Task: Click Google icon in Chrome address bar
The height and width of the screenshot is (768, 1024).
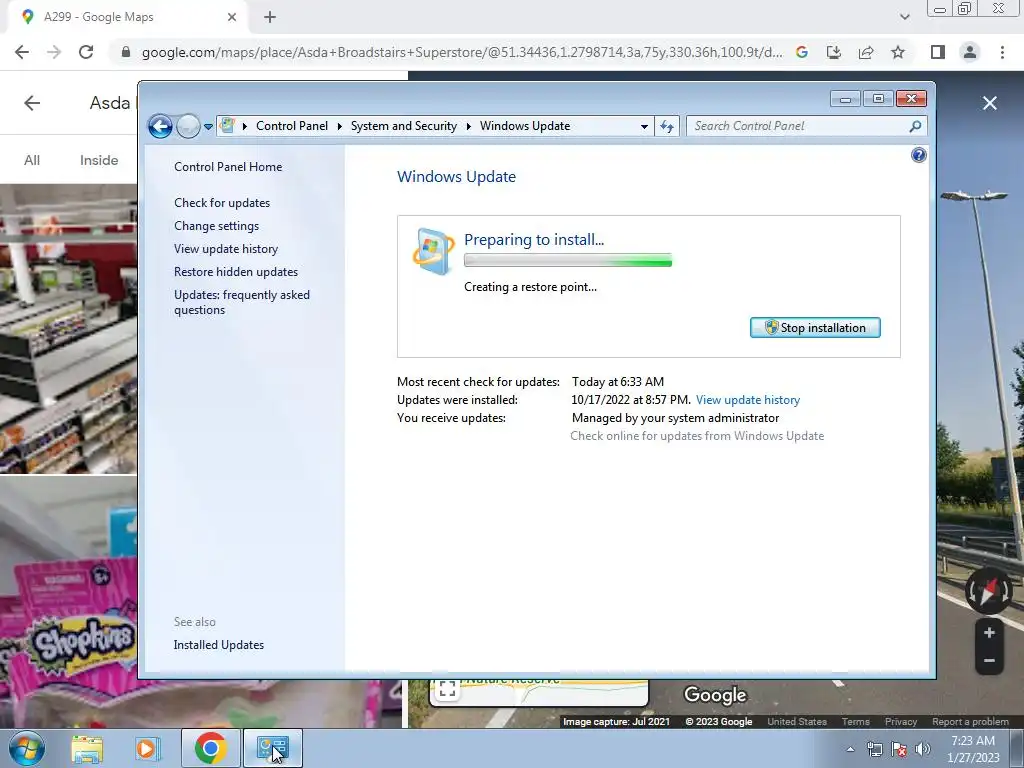Action: click(802, 52)
